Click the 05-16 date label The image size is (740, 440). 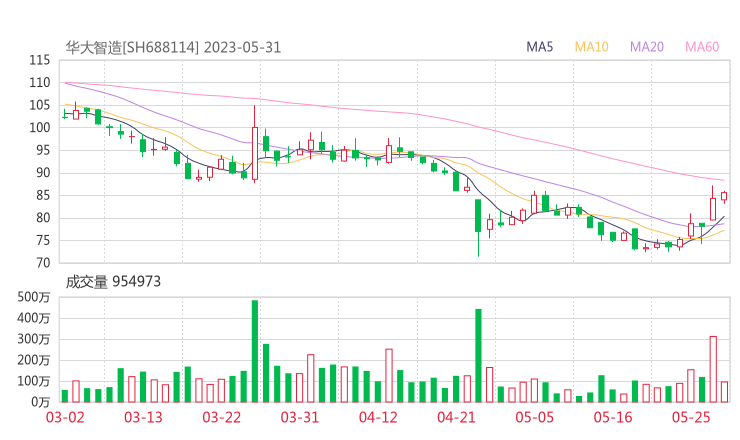click(x=613, y=417)
